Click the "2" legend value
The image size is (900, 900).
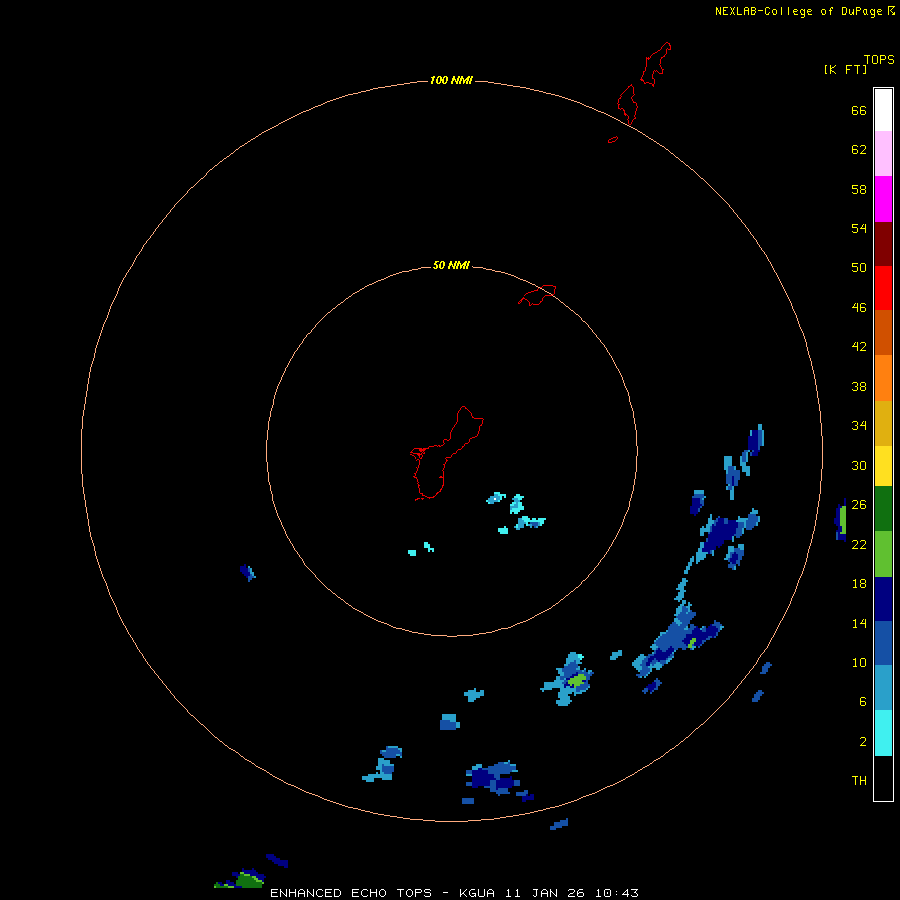pos(863,742)
